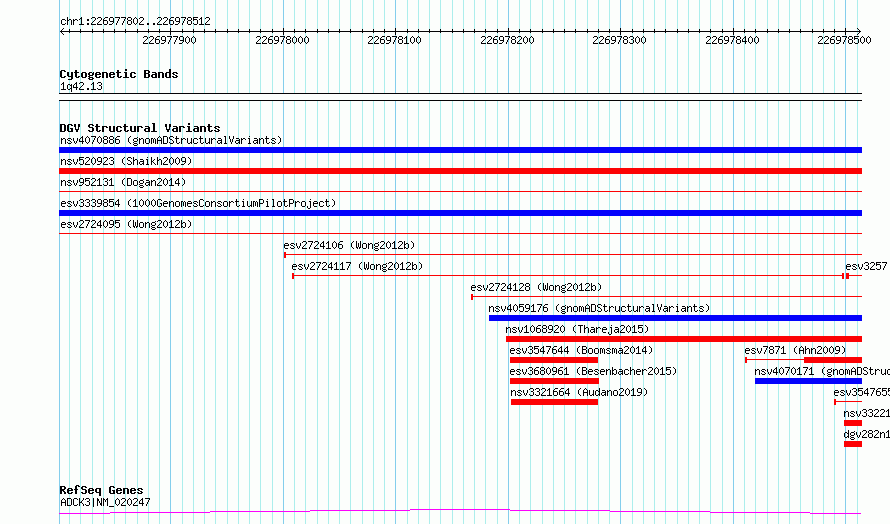This screenshot has height=524, width=890.
Task: Select the esv7871 (Ahn2009) label
Action: tap(795, 350)
